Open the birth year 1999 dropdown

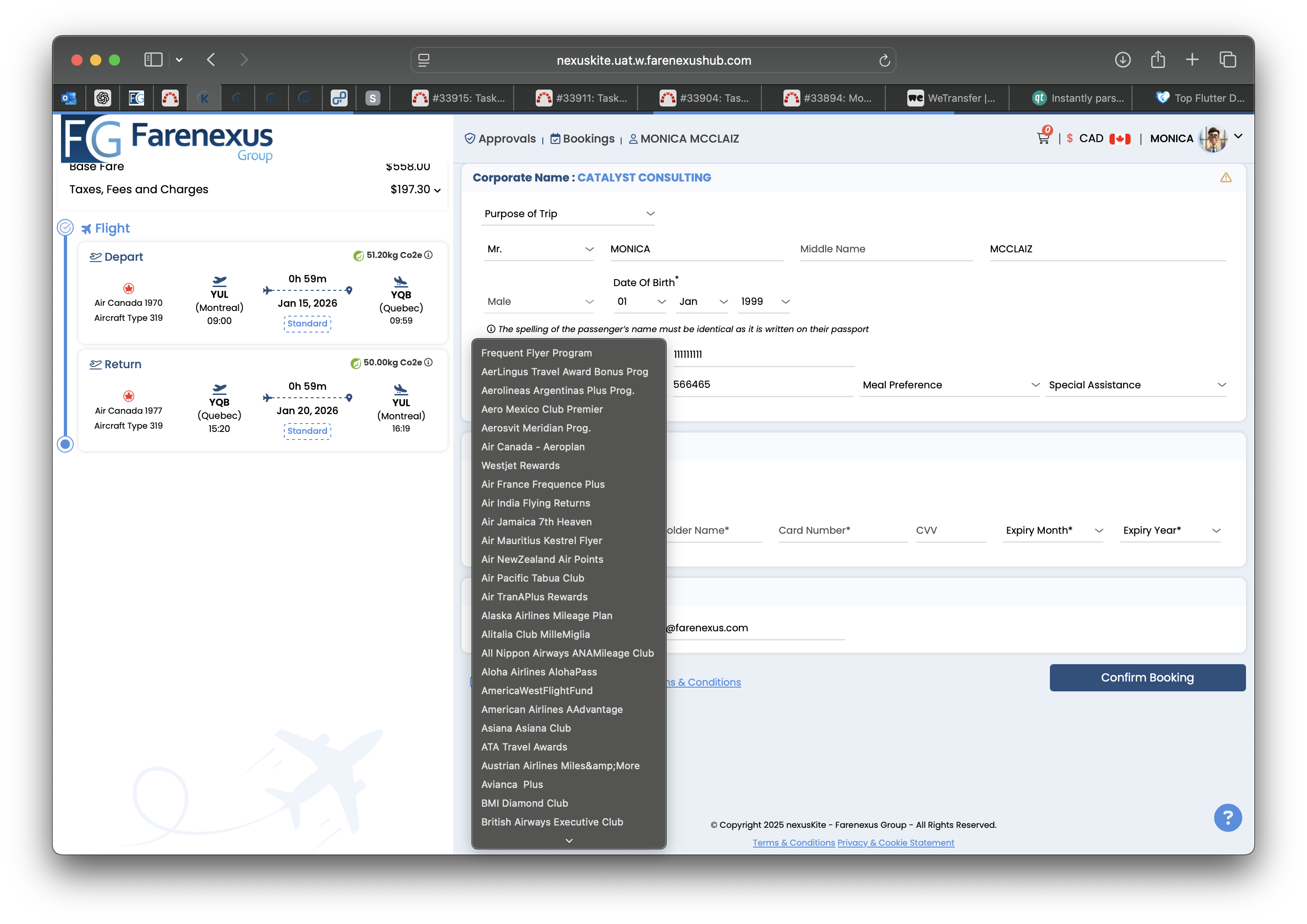(x=765, y=302)
